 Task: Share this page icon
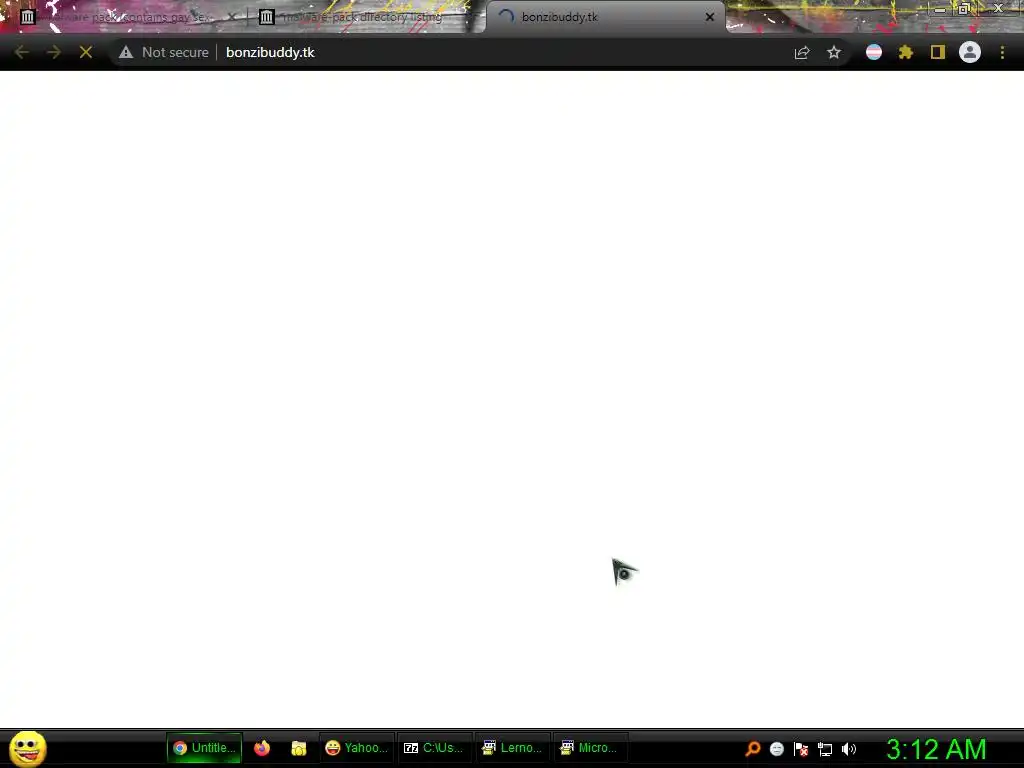802,52
